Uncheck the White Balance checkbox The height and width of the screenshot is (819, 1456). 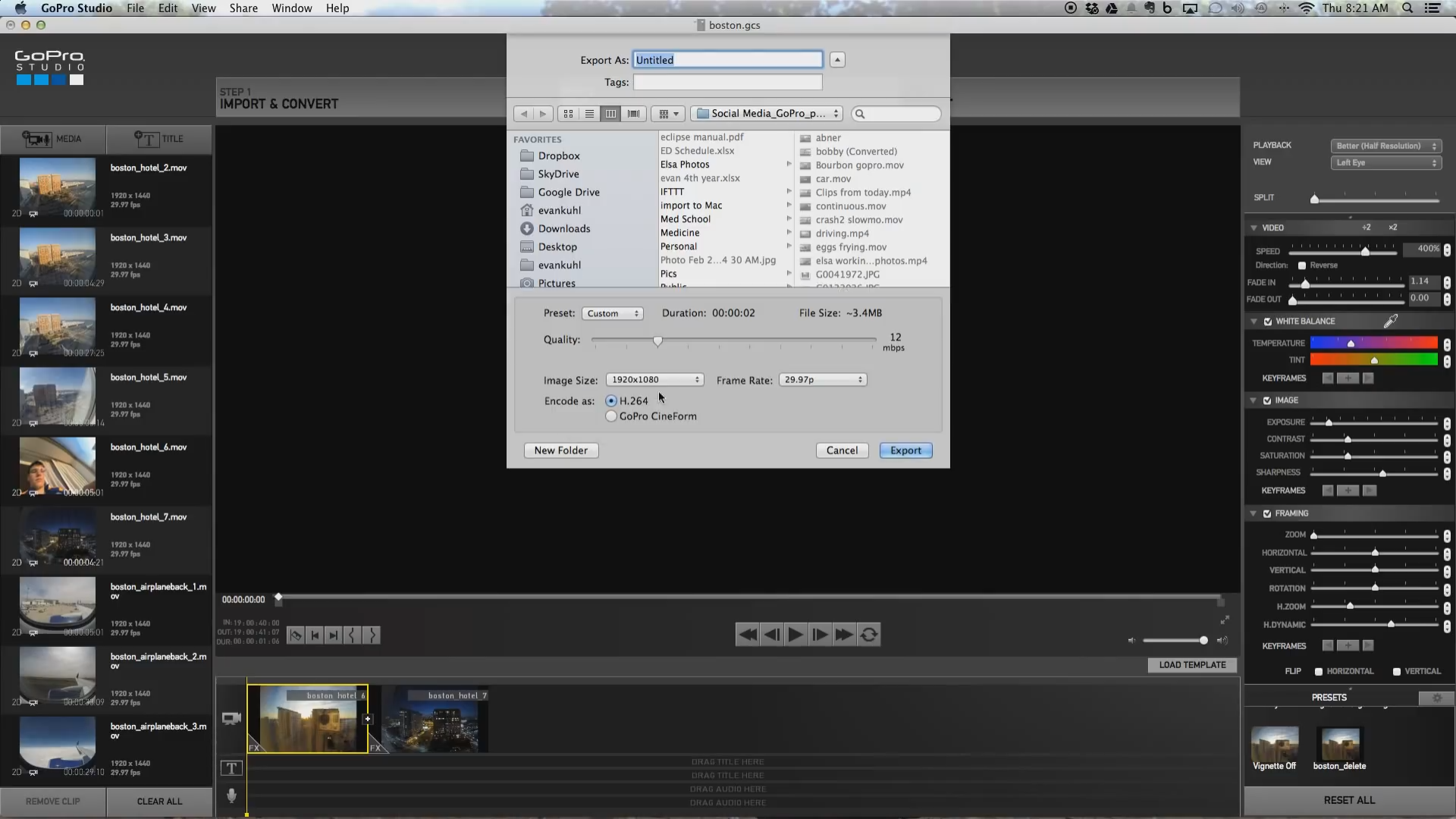(x=1268, y=322)
